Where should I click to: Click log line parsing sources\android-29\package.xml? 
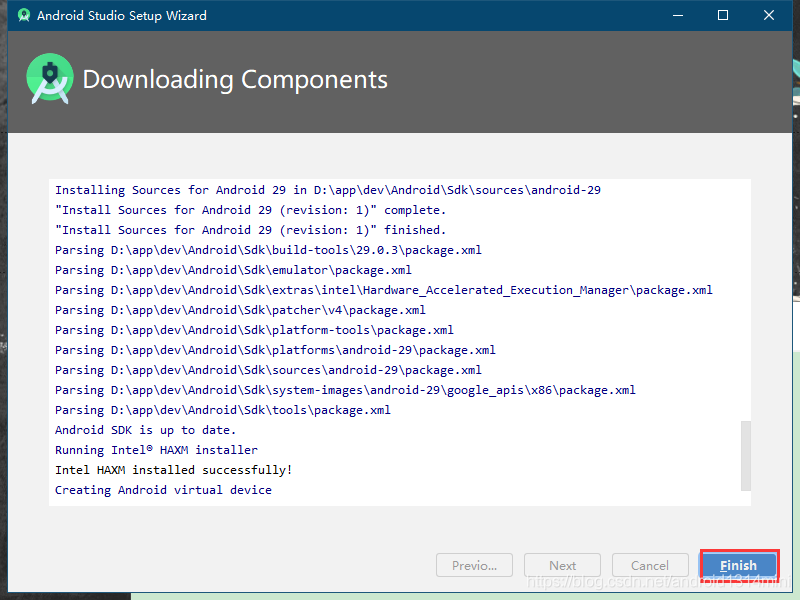tap(268, 370)
